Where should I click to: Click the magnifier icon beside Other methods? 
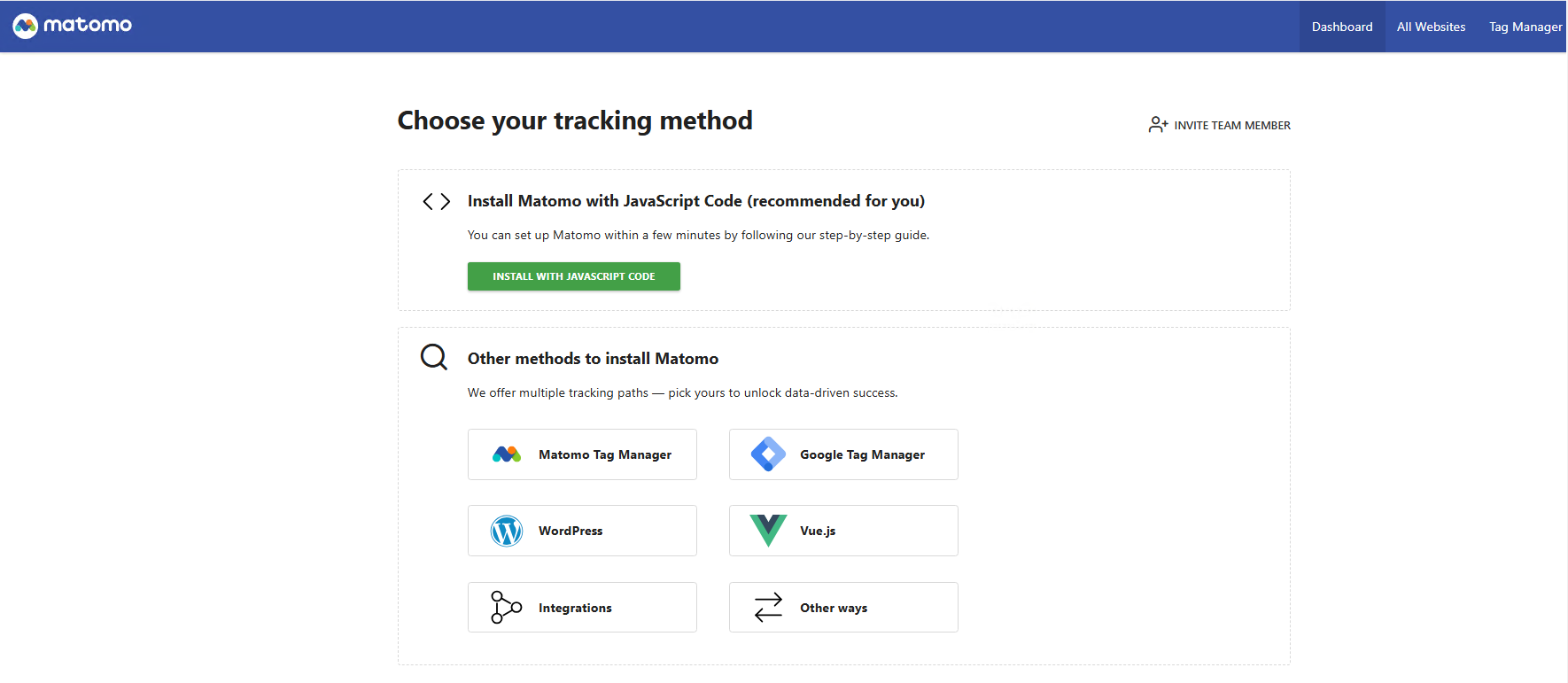coord(434,357)
